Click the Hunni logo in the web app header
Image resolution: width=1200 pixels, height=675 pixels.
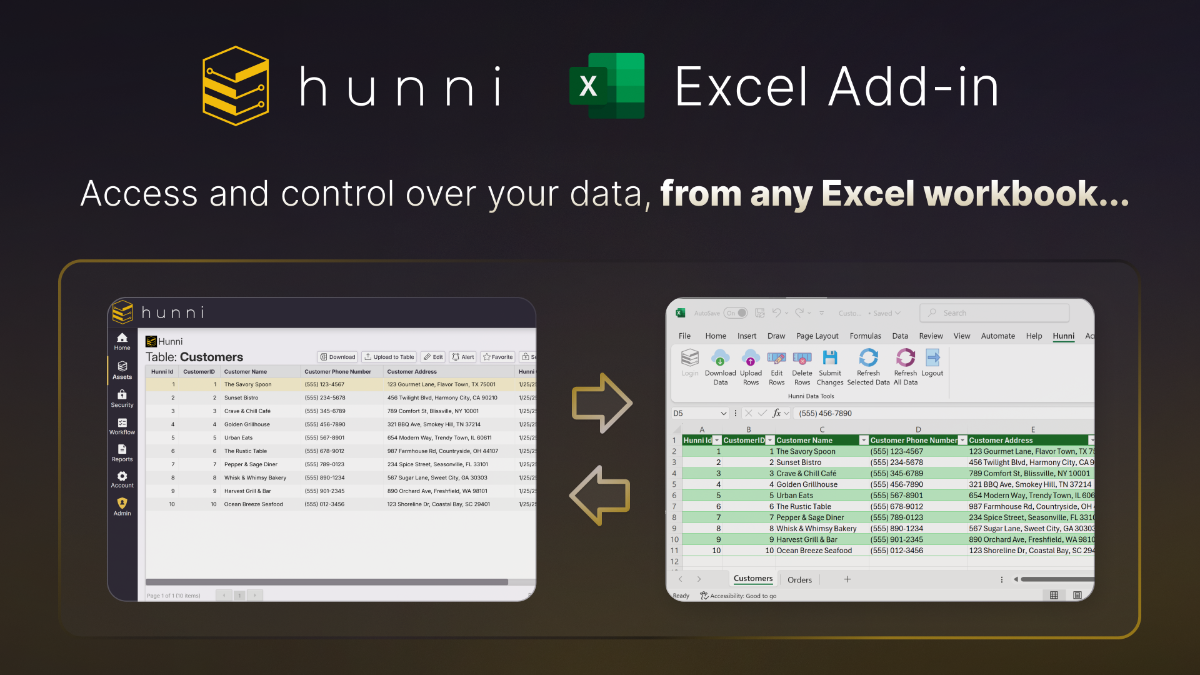(x=160, y=312)
